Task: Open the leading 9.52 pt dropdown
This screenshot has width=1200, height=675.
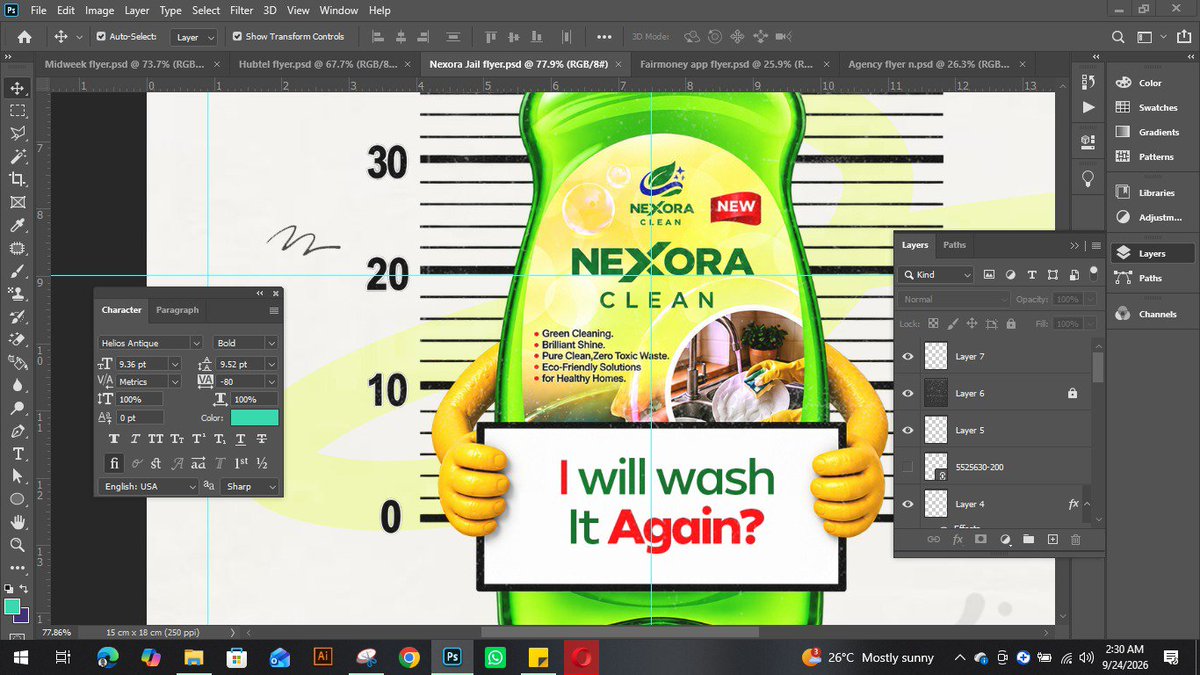Action: click(x=271, y=364)
